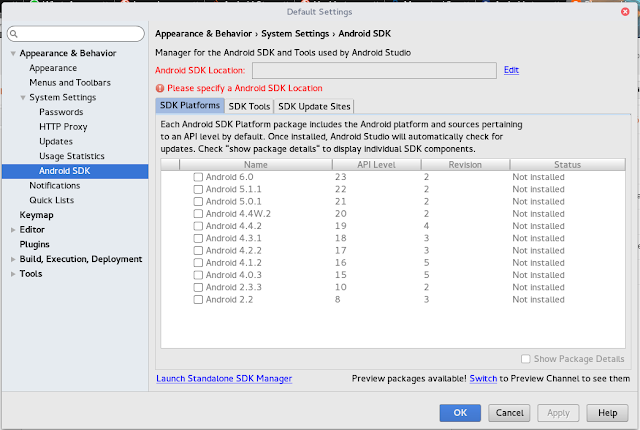Image resolution: width=640 pixels, height=430 pixels.
Task: Tick the Android 2.2 checkbox
Action: 198,299
